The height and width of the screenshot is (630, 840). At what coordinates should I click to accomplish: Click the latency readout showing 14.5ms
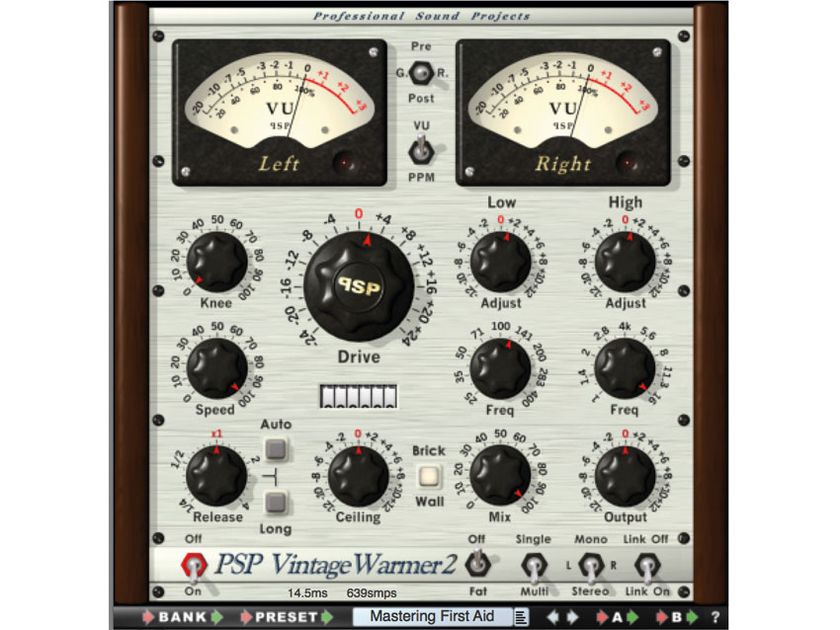pos(310,591)
